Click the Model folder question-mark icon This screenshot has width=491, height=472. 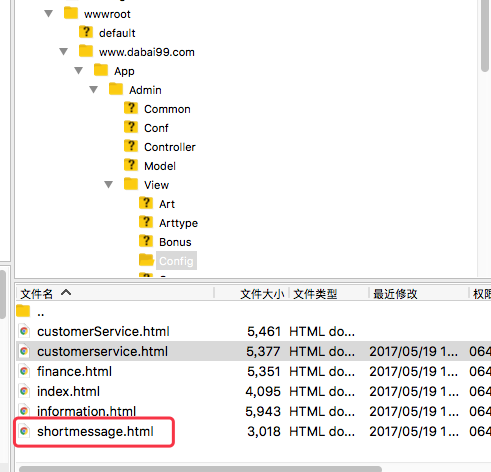click(131, 165)
